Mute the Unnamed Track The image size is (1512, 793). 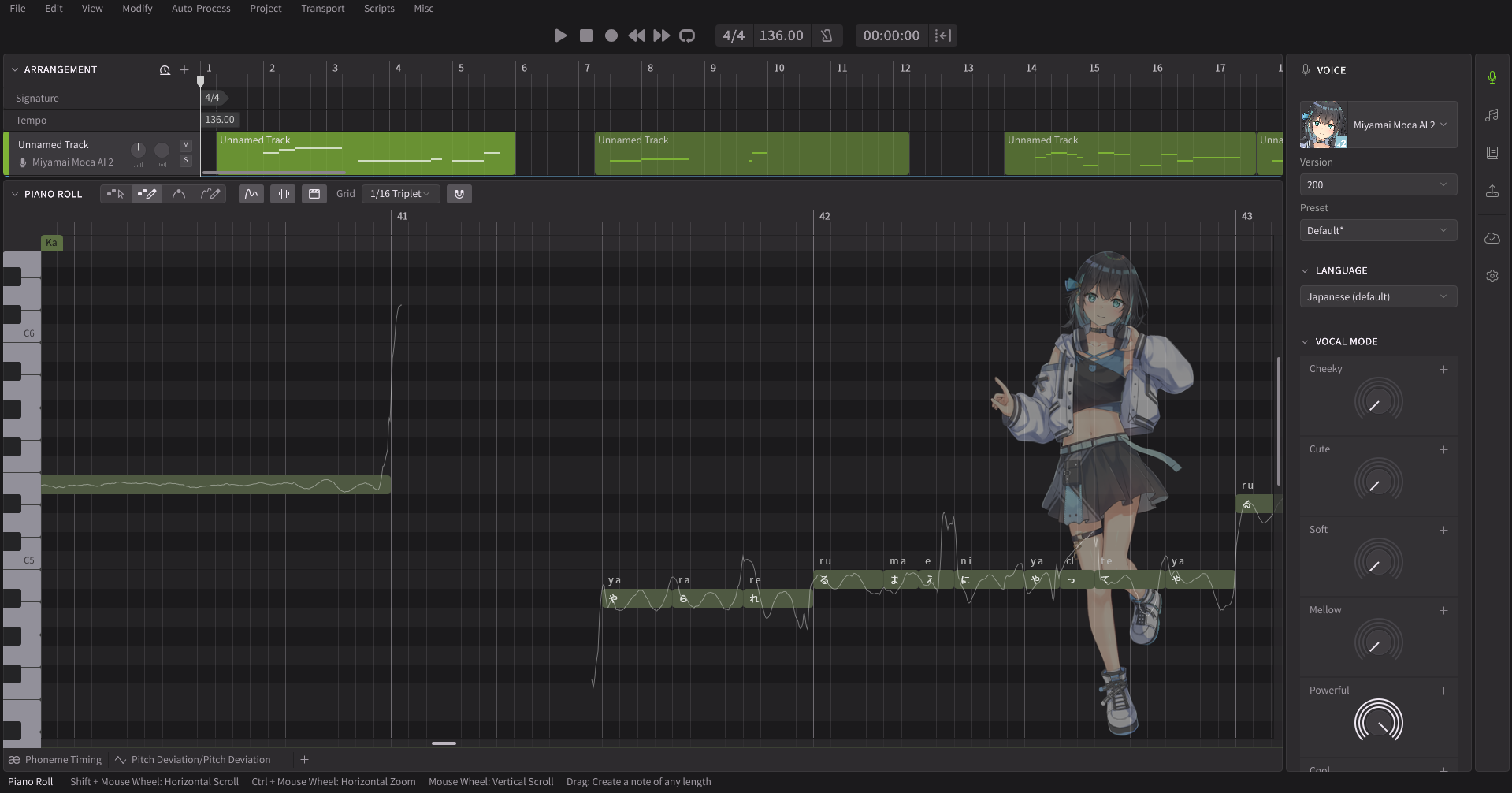pos(186,145)
